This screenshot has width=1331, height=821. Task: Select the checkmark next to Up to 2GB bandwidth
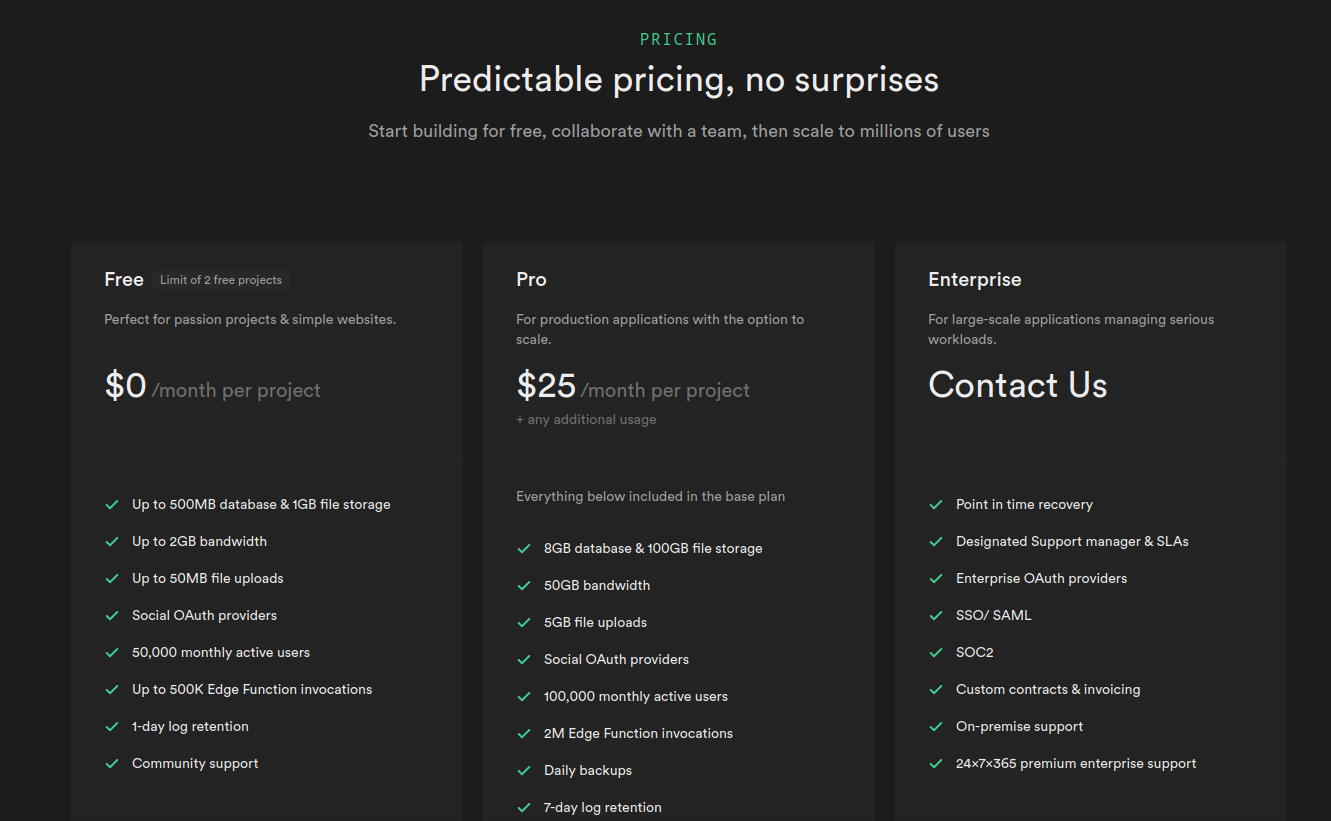point(112,541)
